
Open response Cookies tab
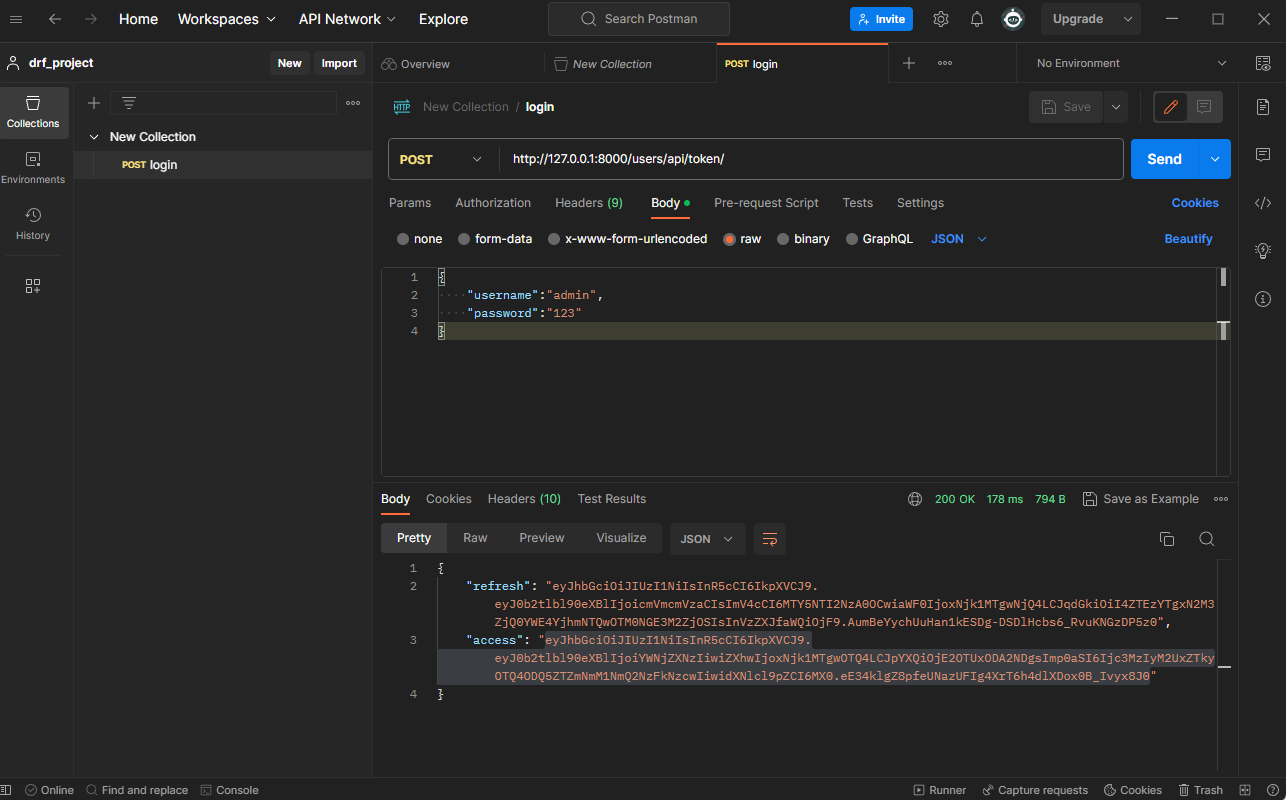[x=448, y=499]
